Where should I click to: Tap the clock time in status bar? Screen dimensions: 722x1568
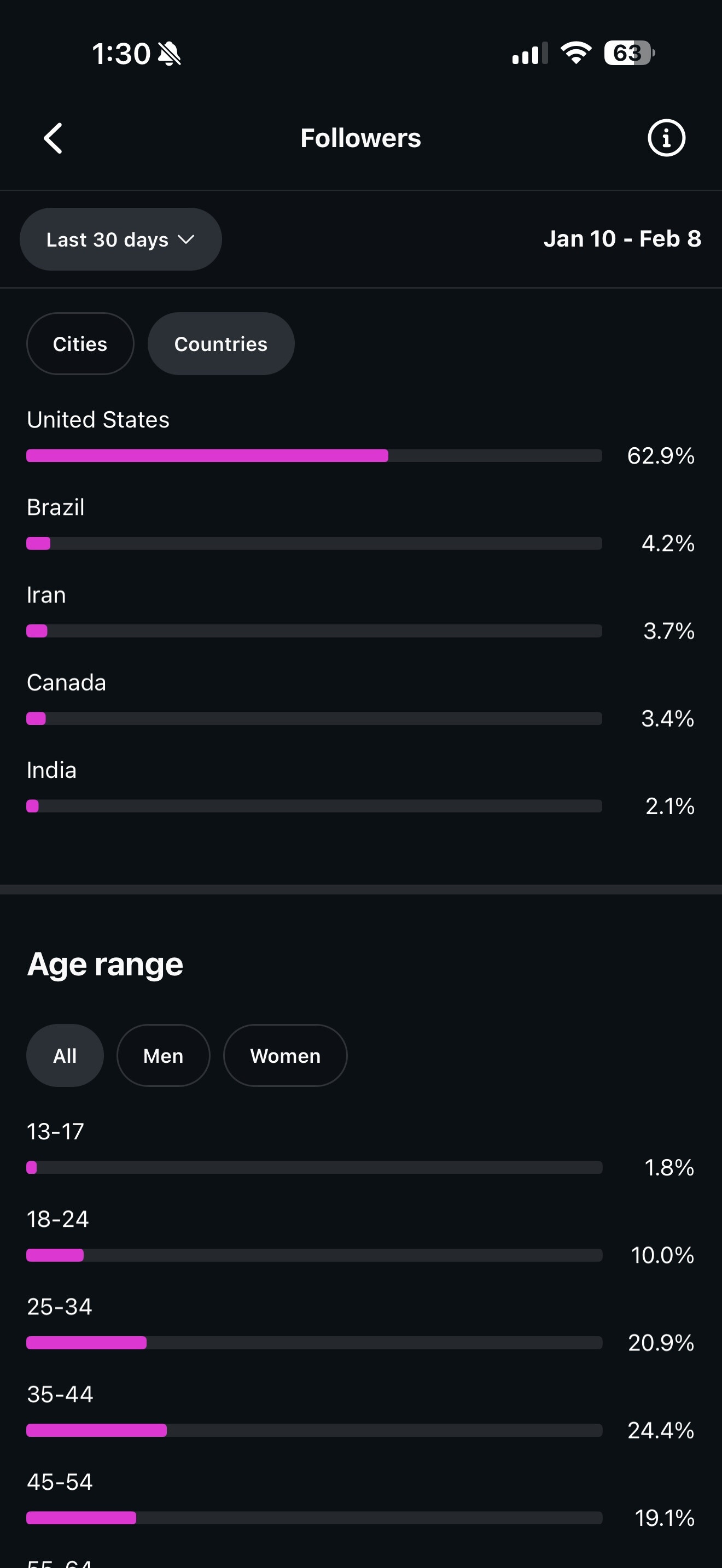(x=120, y=54)
